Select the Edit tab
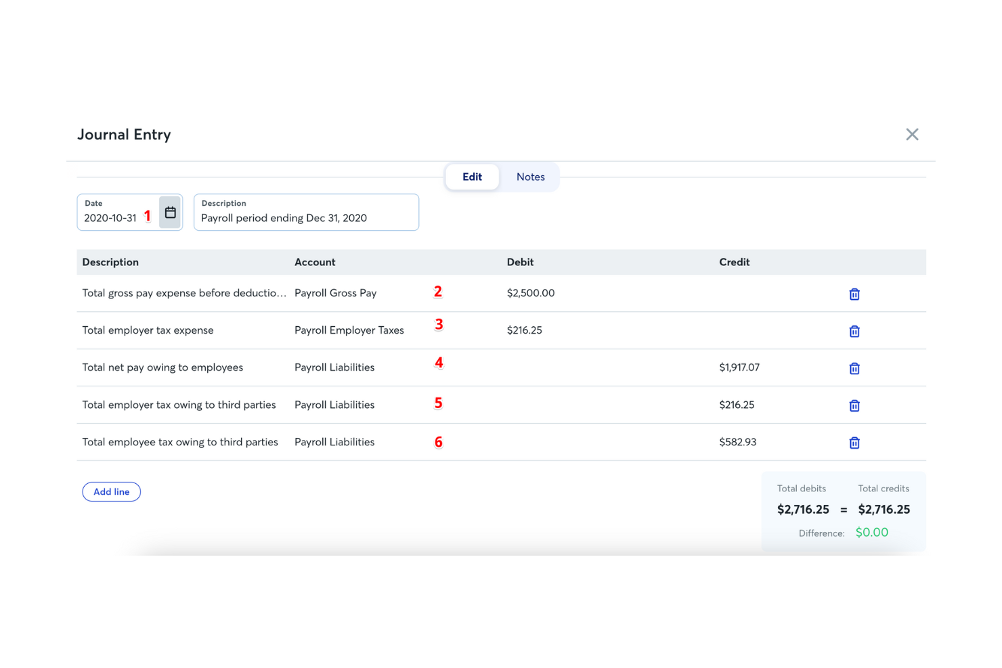 [472, 176]
